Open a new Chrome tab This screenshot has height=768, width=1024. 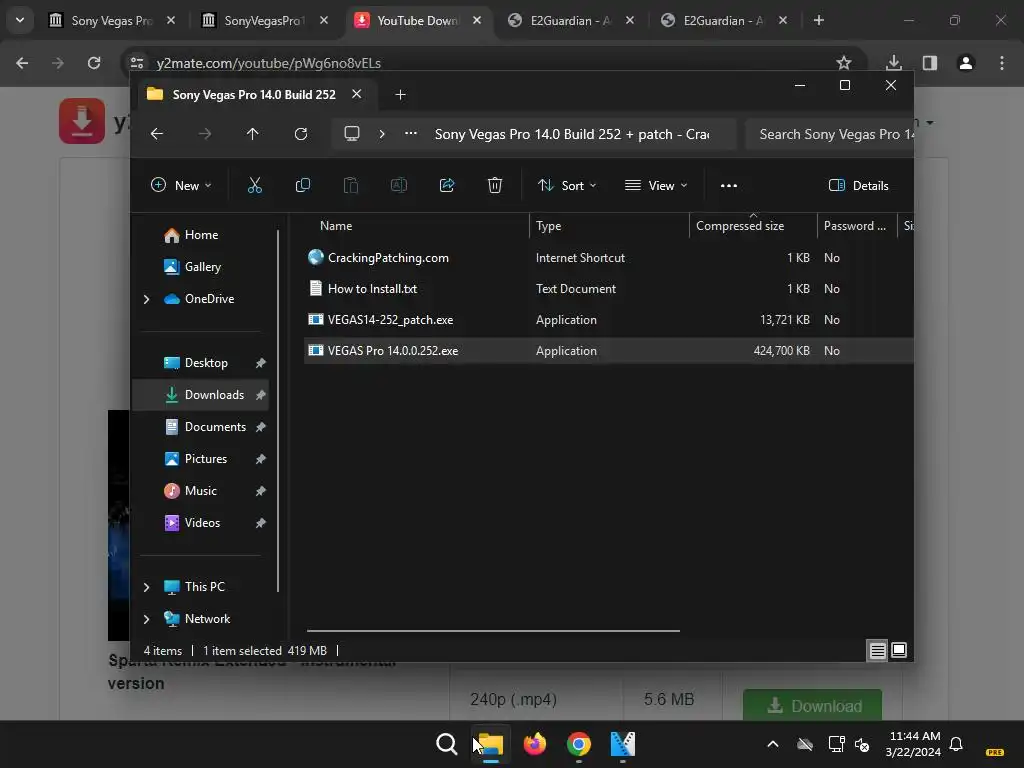[818, 20]
